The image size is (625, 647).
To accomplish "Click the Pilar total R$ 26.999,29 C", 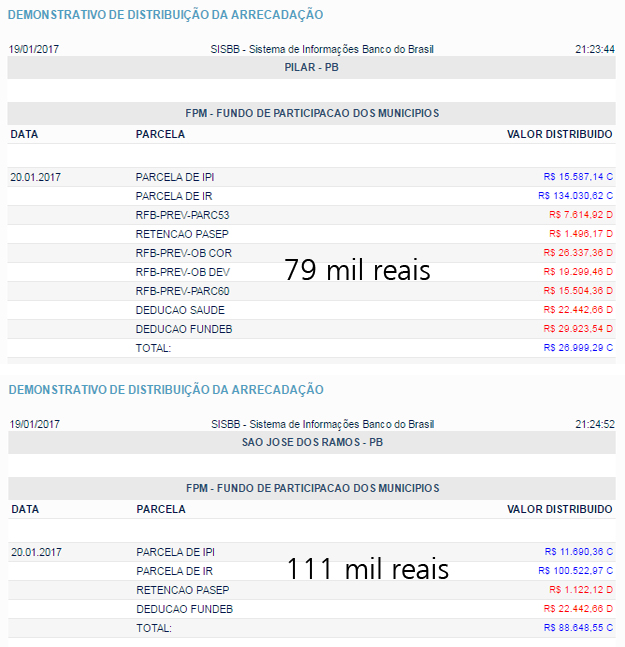I will pyautogui.click(x=578, y=347).
